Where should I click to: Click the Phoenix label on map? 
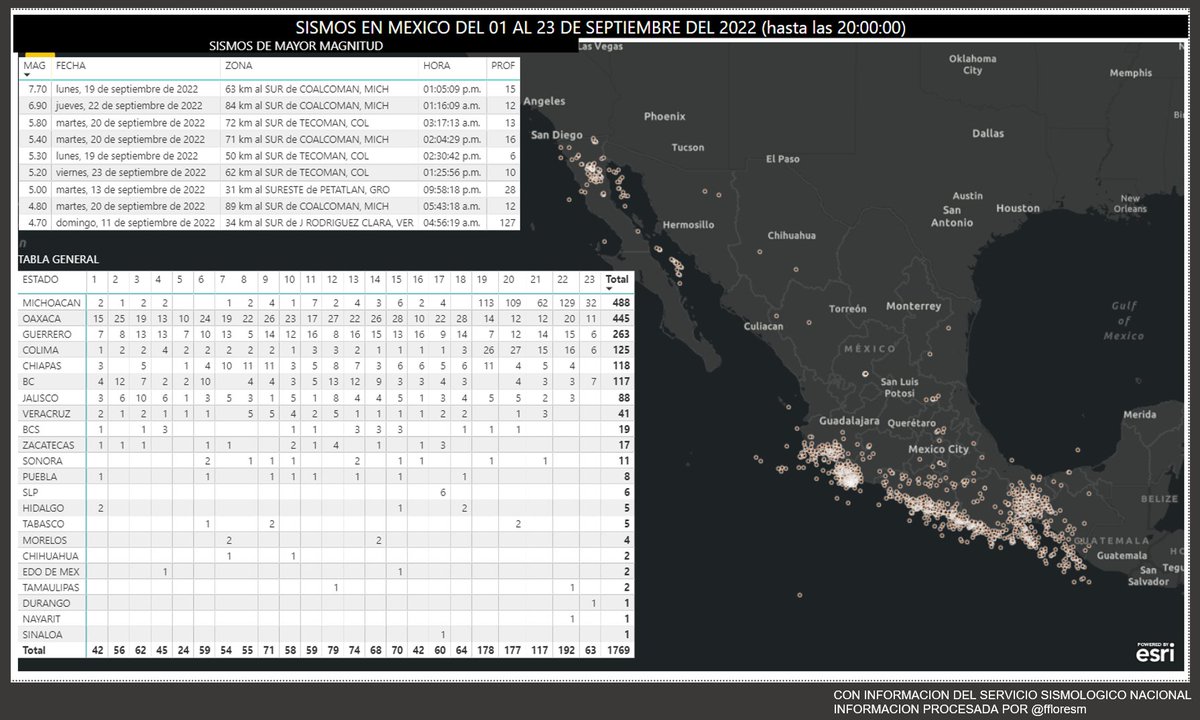[x=664, y=116]
